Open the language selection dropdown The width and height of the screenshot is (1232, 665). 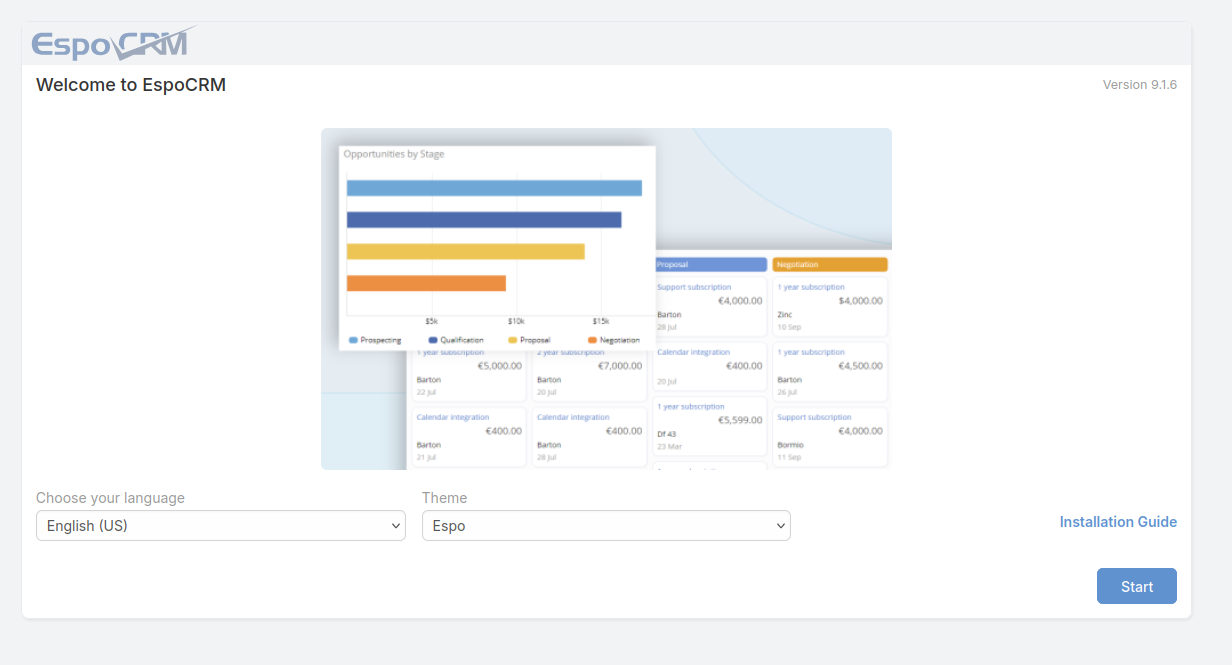[221, 526]
